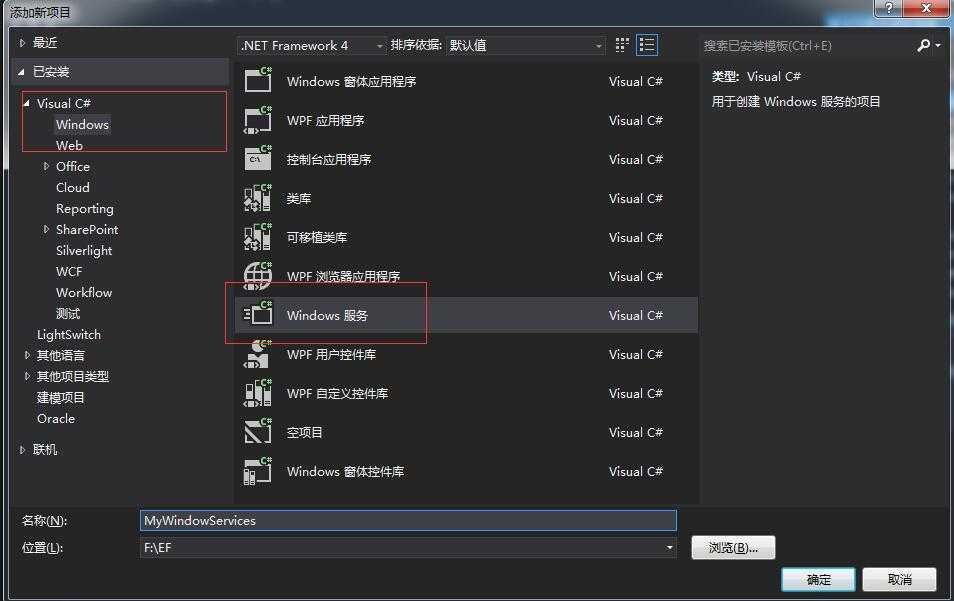Click the Windows 窗体控件库 template icon

click(x=258, y=471)
